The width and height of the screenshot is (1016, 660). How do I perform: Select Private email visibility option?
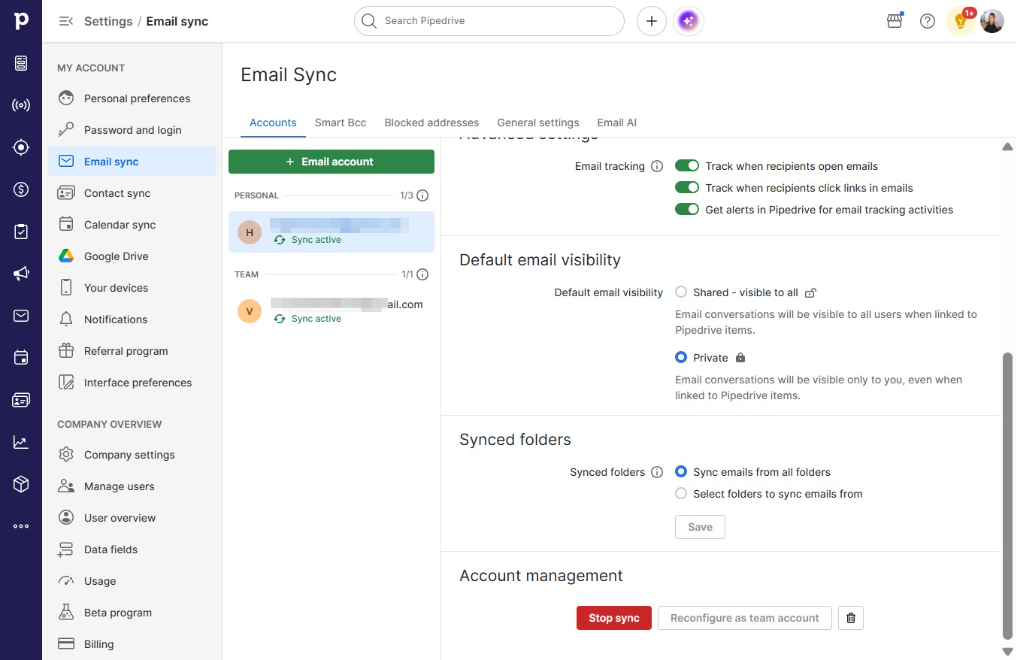[x=680, y=357]
